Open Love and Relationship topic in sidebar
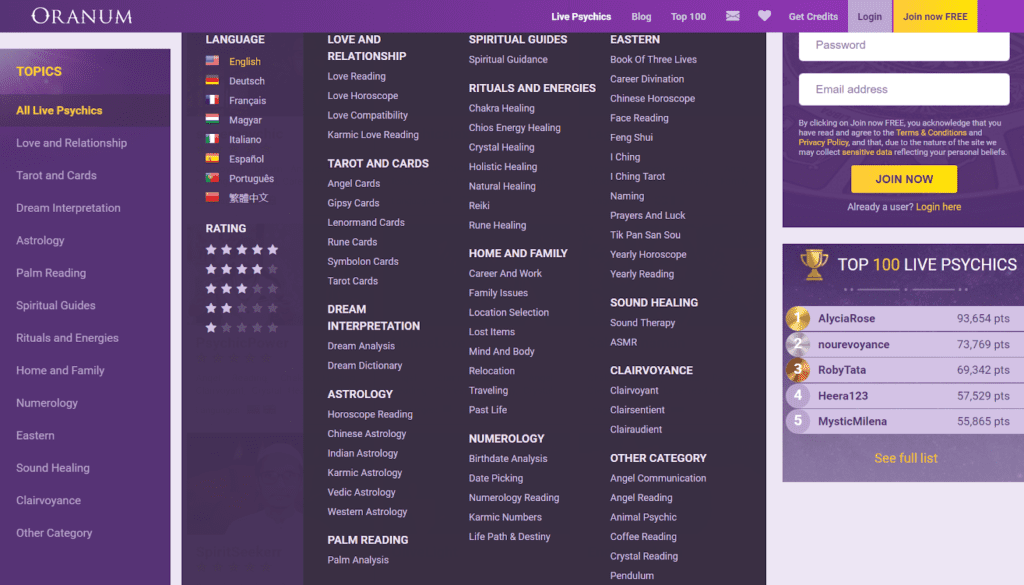 pyautogui.click(x=71, y=143)
